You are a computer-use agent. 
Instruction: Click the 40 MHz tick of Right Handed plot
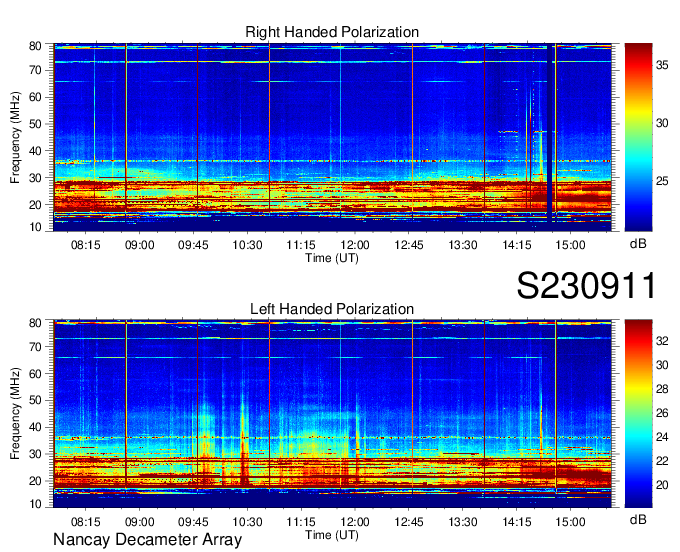click(35, 151)
